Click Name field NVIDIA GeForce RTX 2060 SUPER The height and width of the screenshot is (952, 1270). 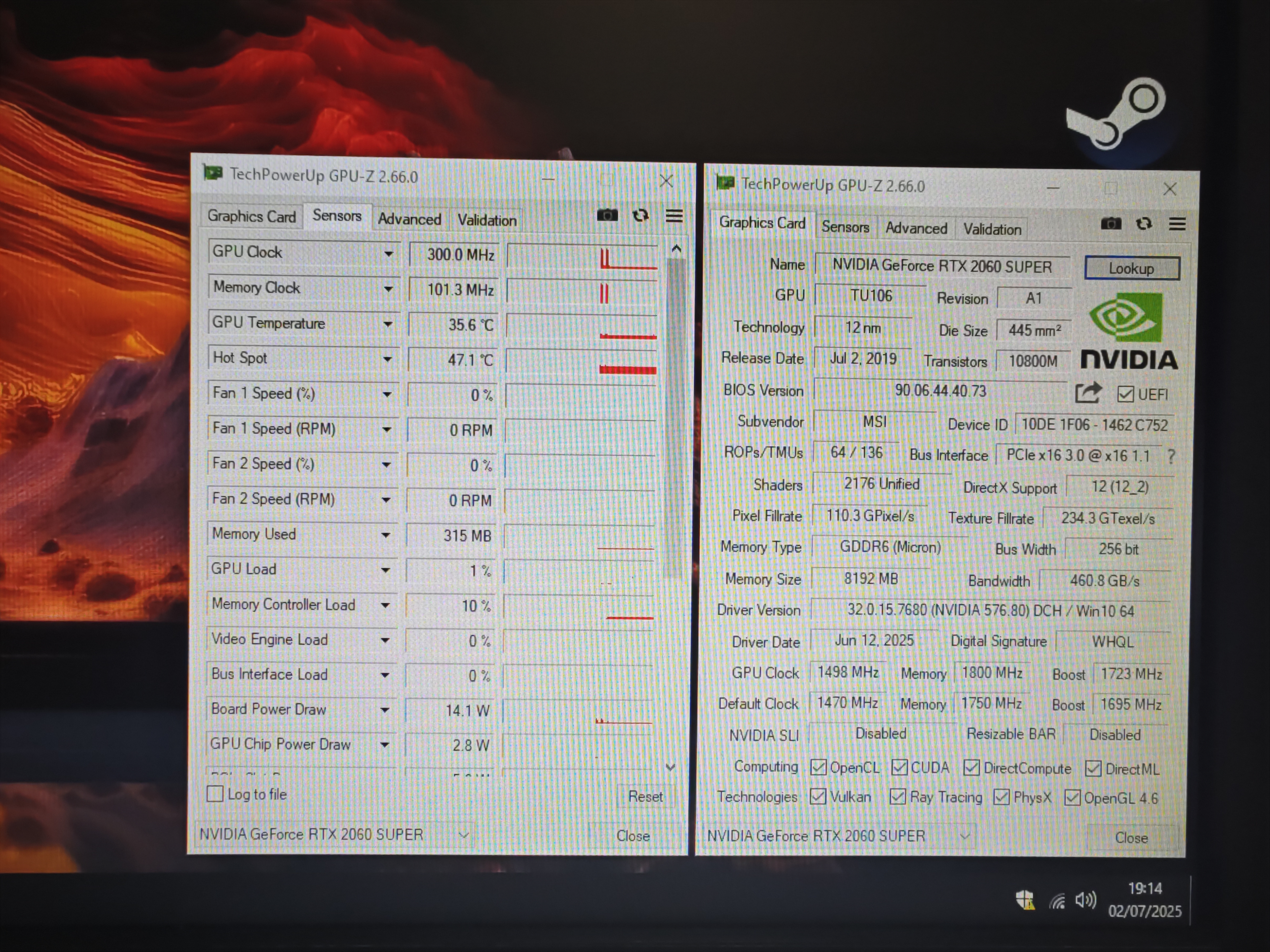tap(942, 266)
